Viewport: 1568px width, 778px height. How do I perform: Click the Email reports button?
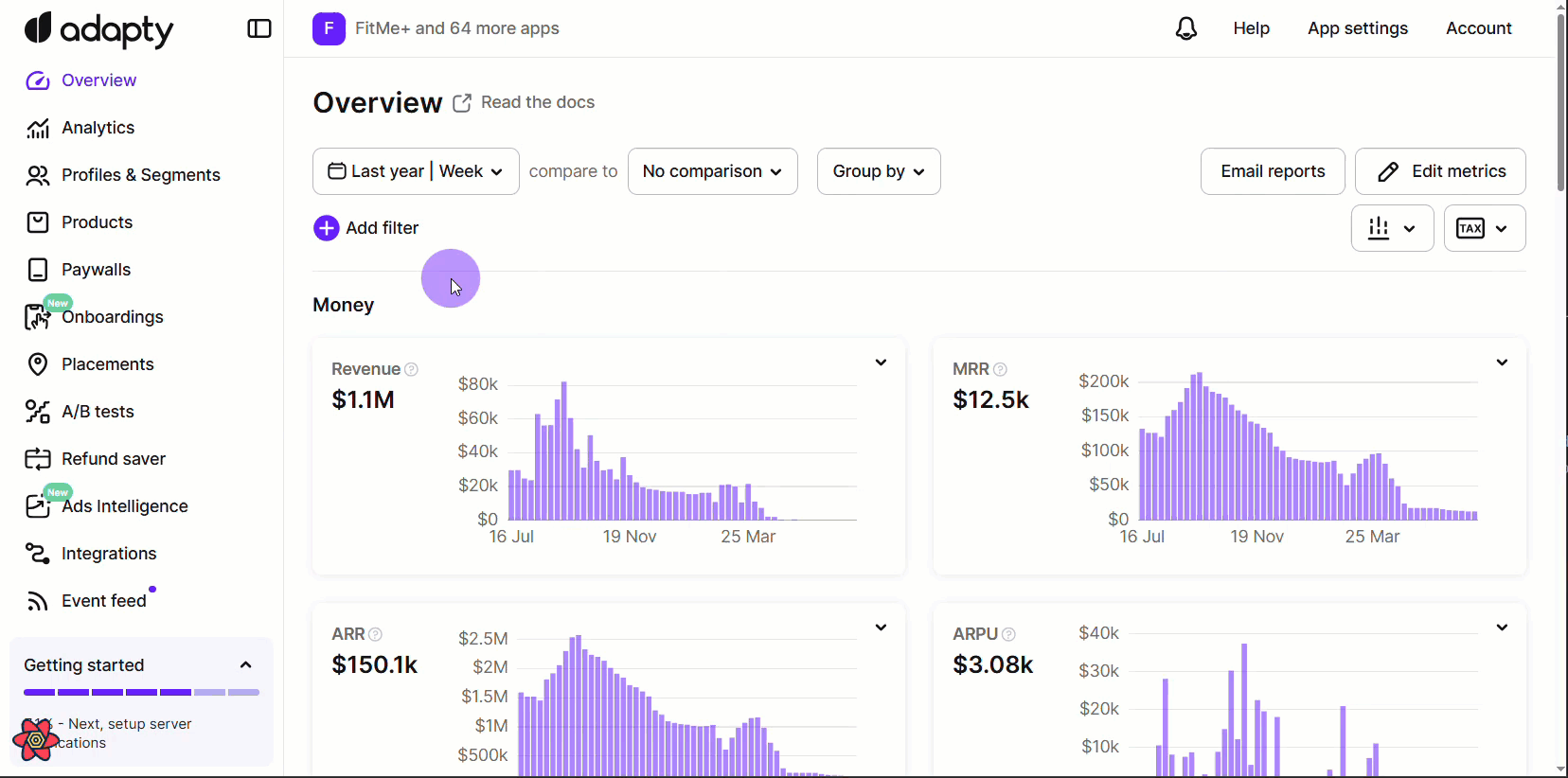click(1273, 171)
